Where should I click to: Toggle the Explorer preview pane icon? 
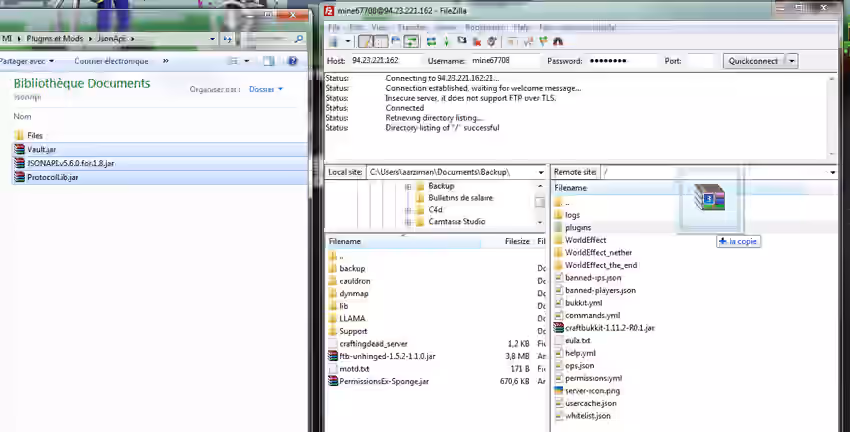click(269, 61)
